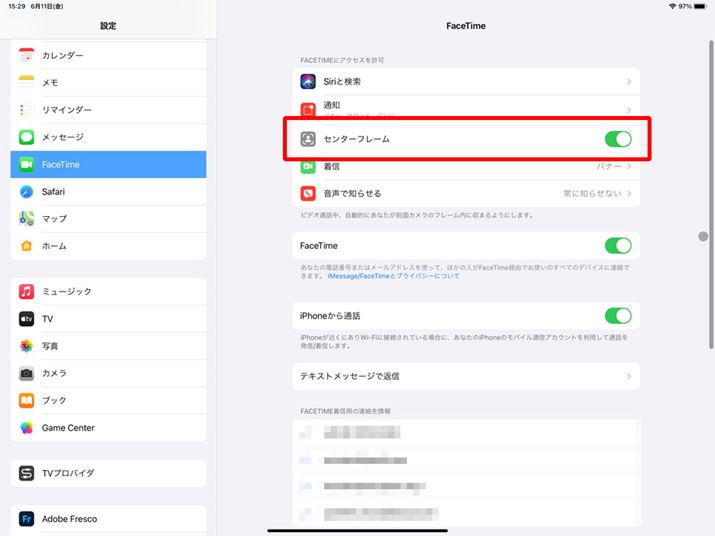This screenshot has height=536, width=715.
Task: Select Game Center in settings list
Action: 109,428
